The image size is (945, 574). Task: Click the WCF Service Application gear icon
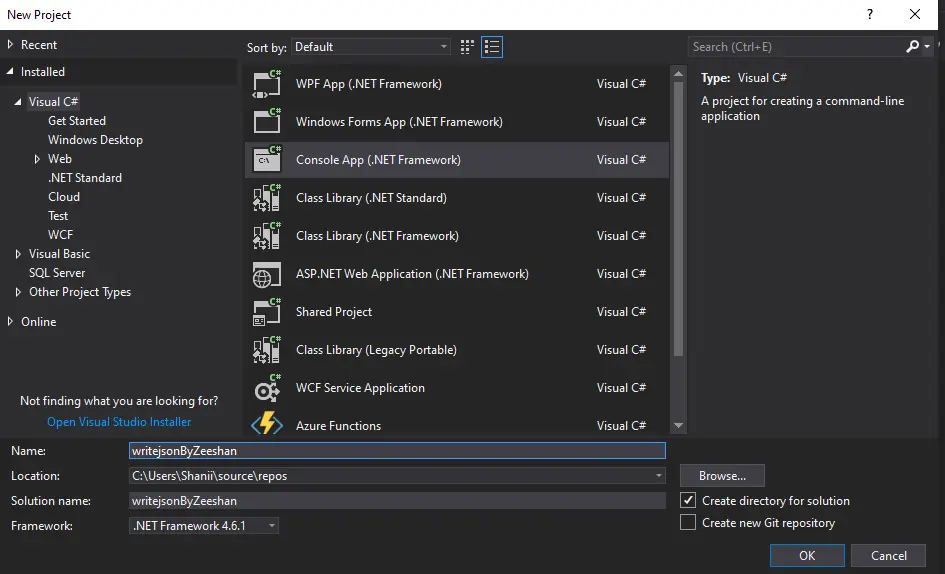(267, 388)
